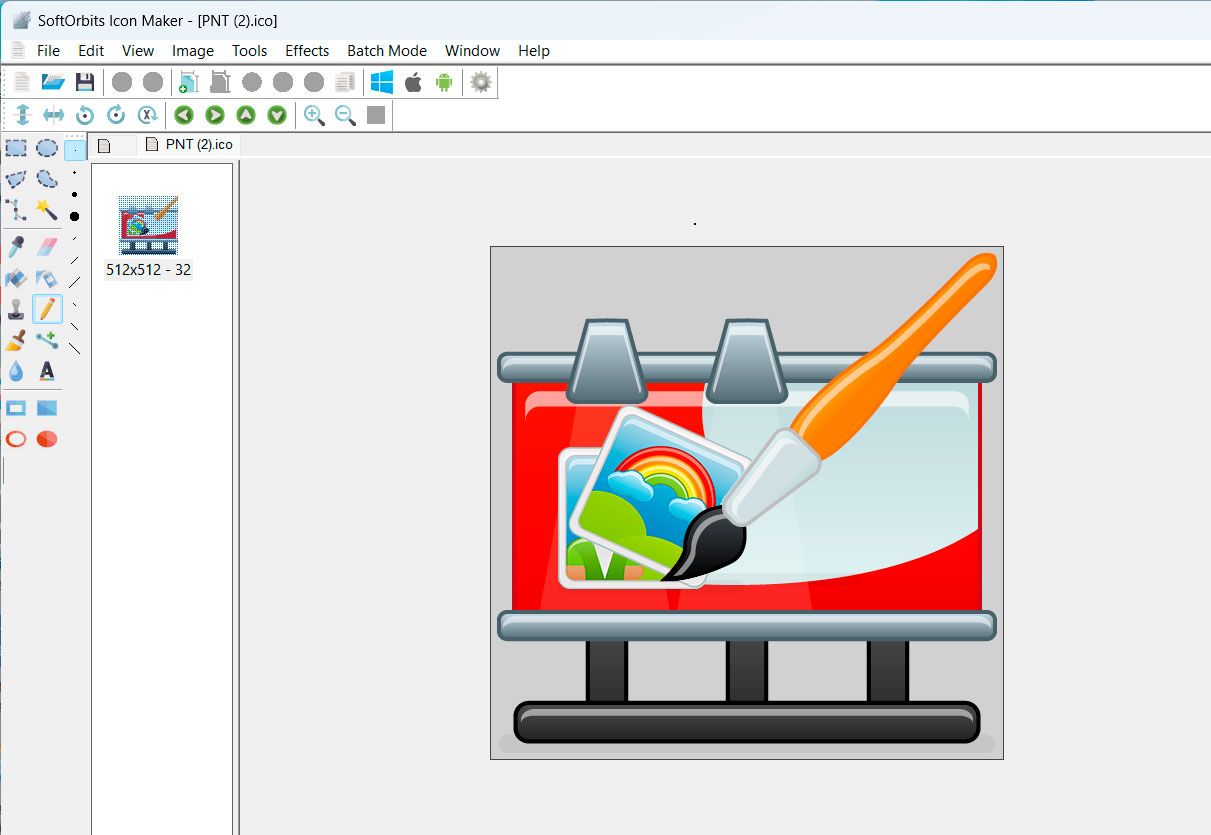Screen dimensions: 1211x835
Task: Select the Elliptical selection tool
Action: [x=47, y=148]
